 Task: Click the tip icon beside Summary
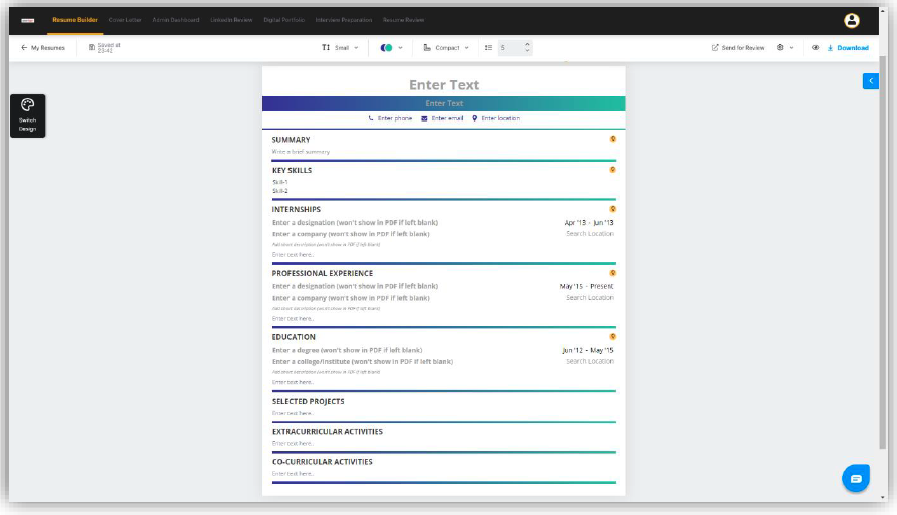[x=613, y=139]
